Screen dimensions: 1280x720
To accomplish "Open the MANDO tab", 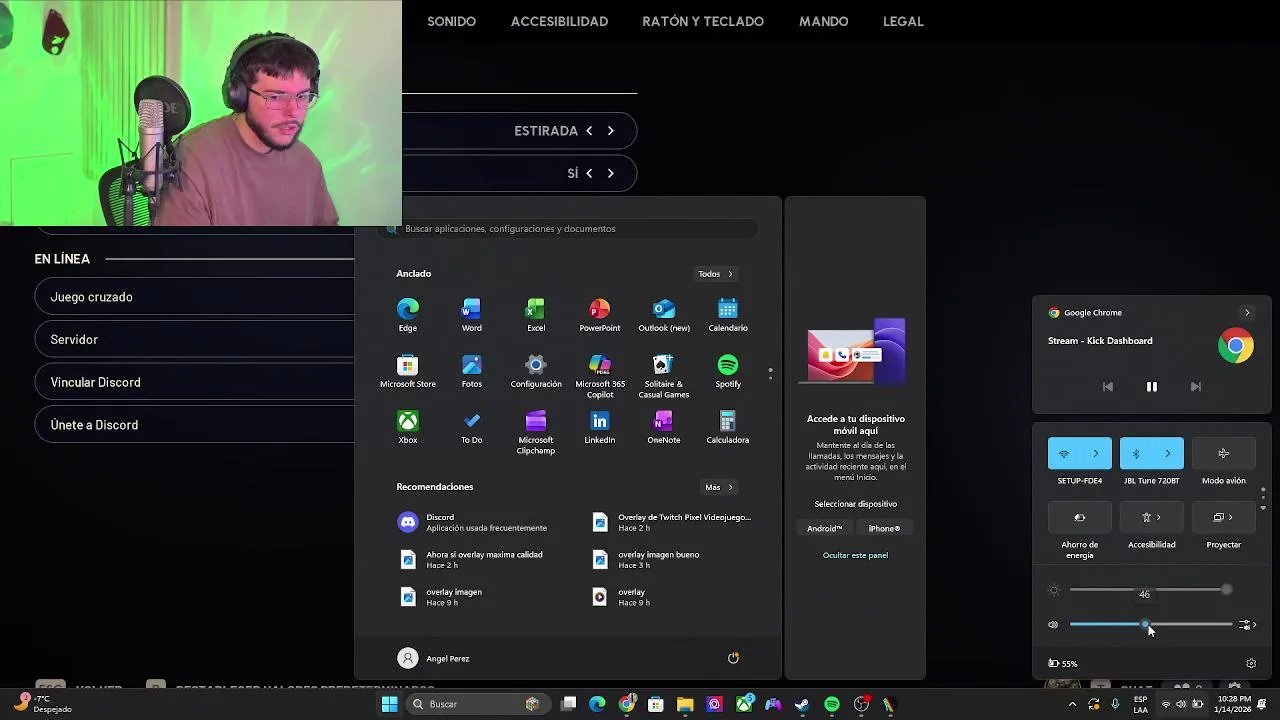I will pyautogui.click(x=823, y=21).
